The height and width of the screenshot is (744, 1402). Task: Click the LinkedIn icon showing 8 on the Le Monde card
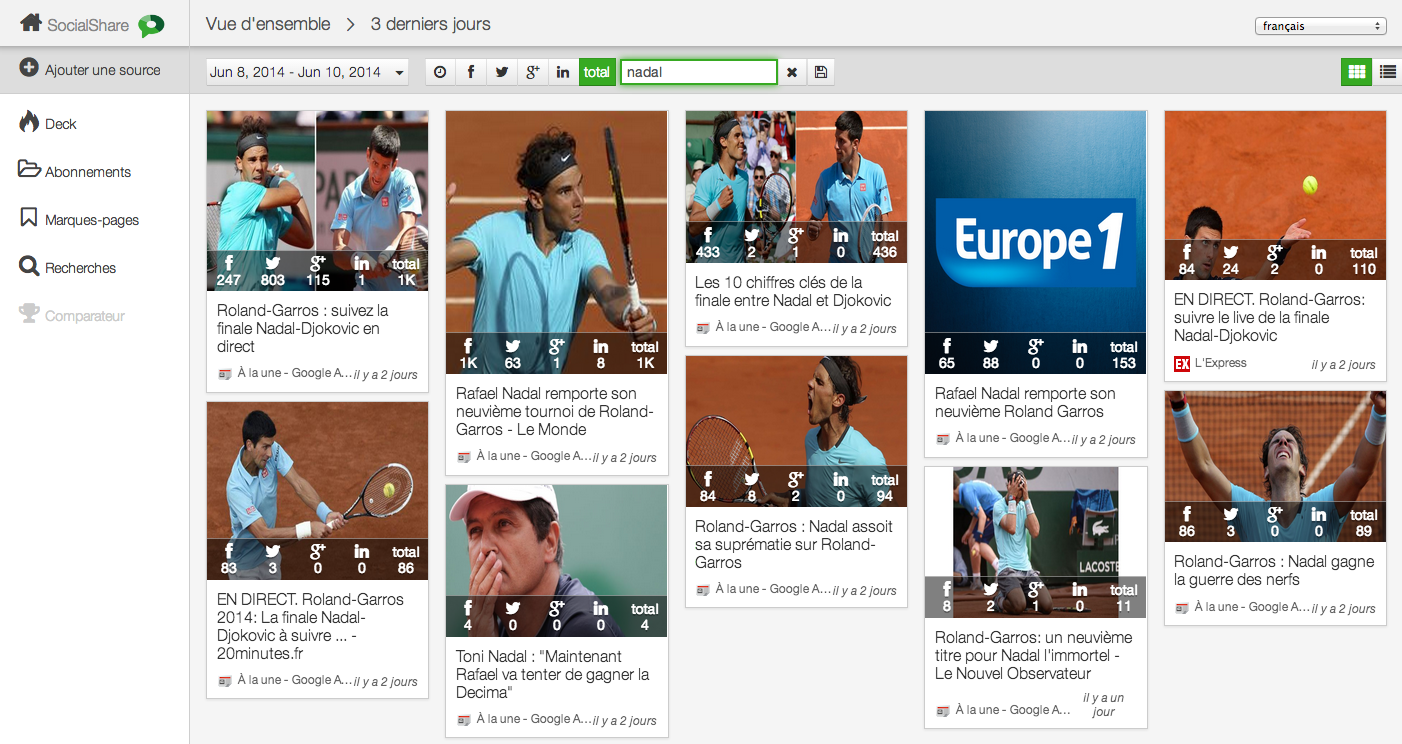(601, 346)
